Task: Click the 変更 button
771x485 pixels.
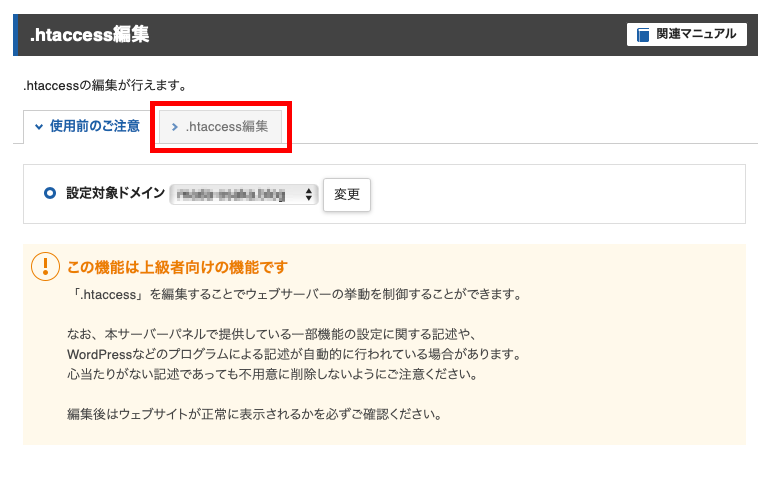Action: point(347,195)
